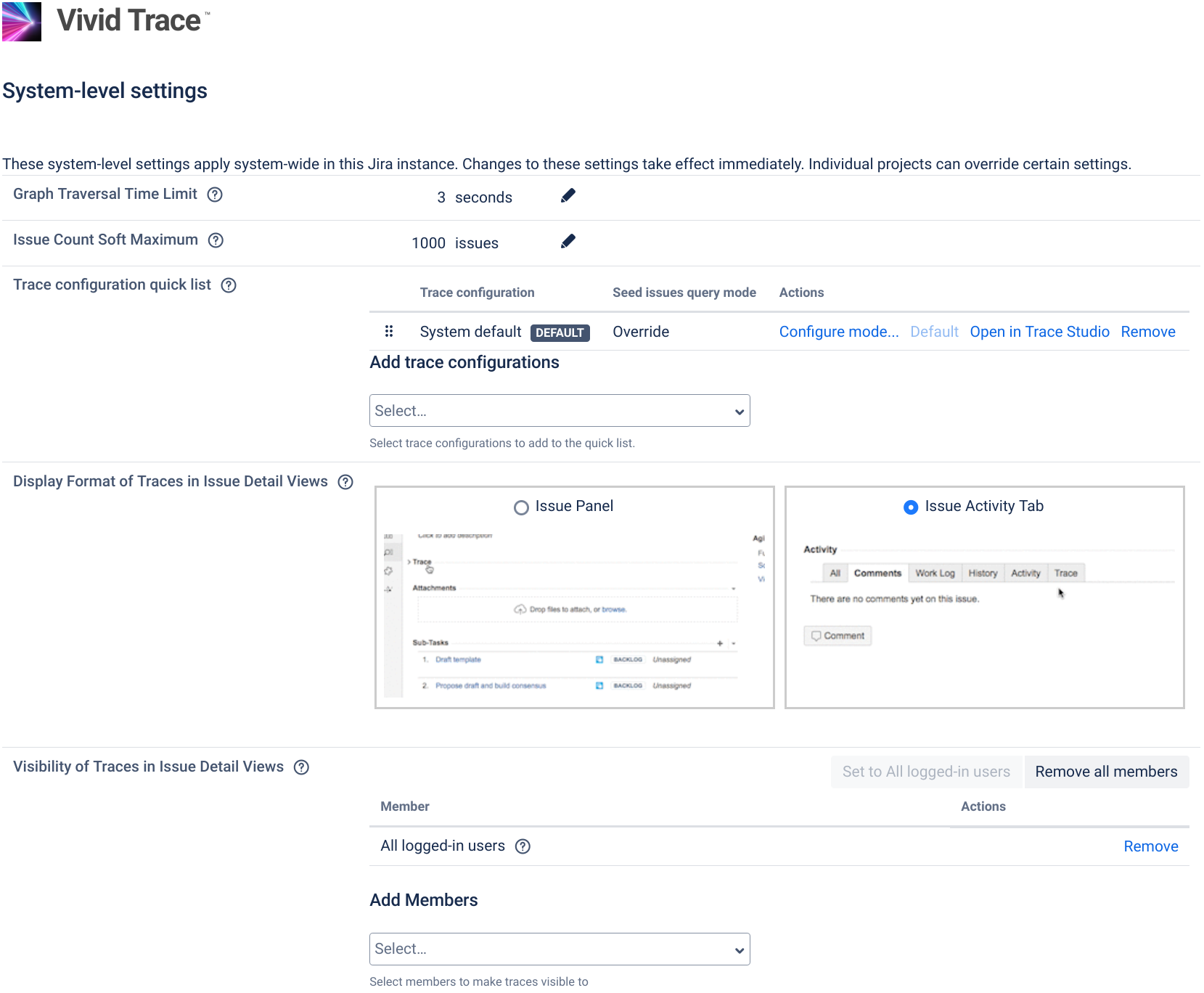This screenshot has height=993, width=1204.
Task: Click the Member column header
Action: point(405,806)
